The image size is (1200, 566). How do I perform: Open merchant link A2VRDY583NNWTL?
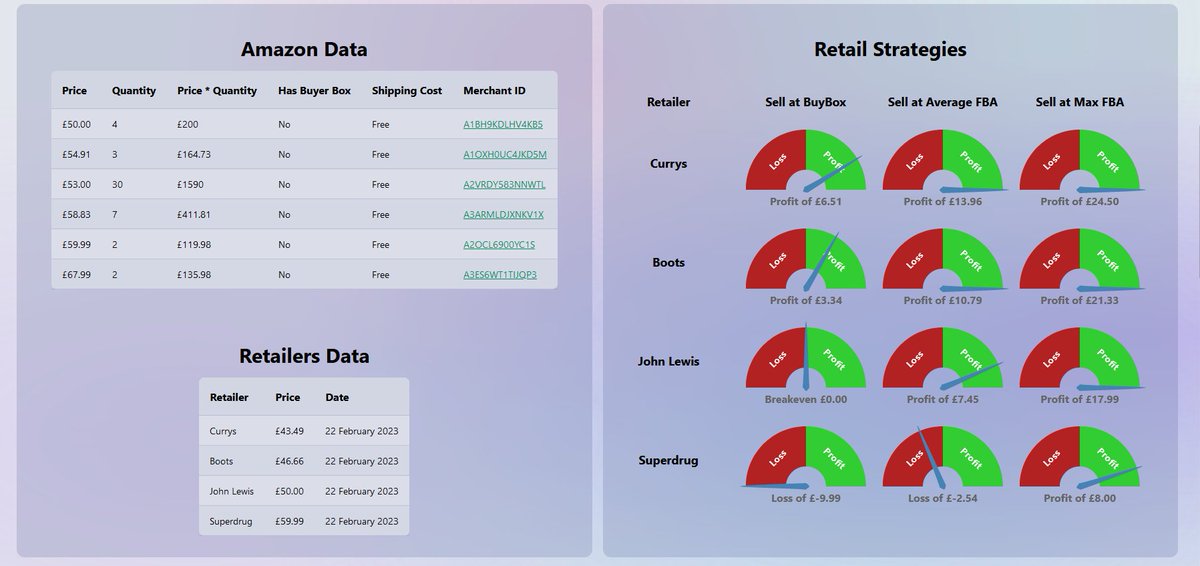pos(504,184)
